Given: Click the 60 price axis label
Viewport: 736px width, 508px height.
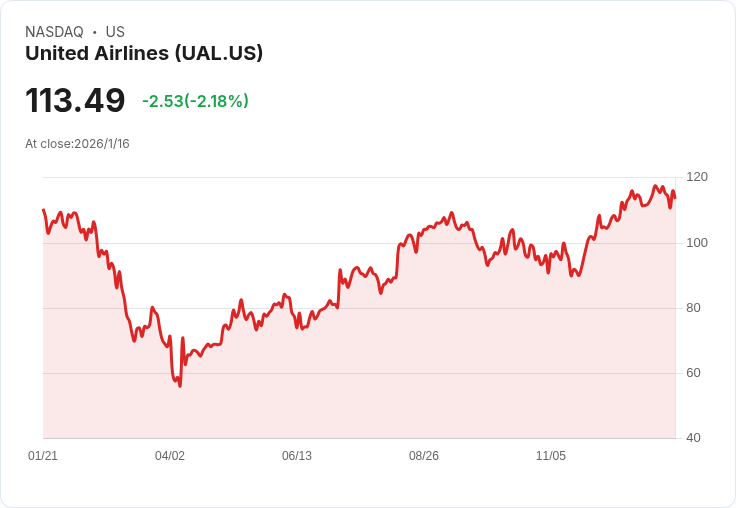Looking at the screenshot, I should click(693, 373).
